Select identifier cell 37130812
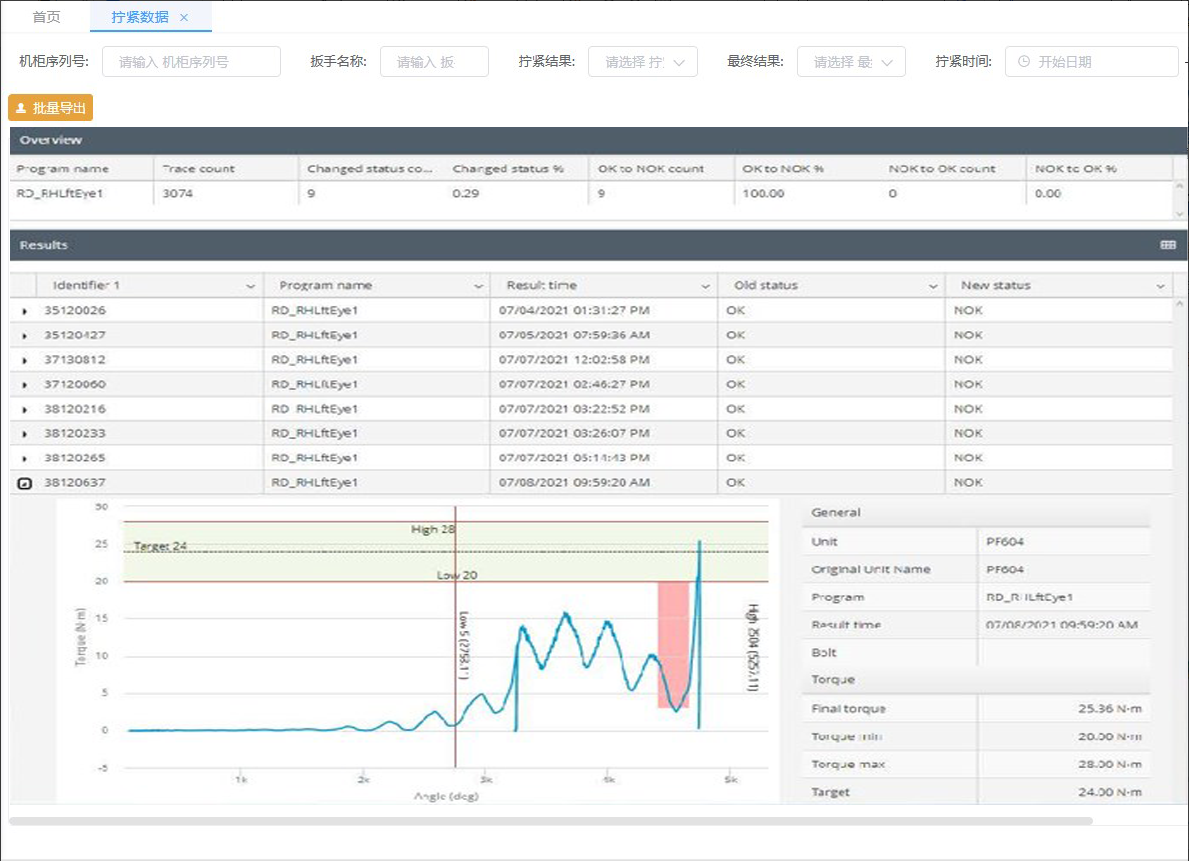1189x861 pixels. point(75,360)
